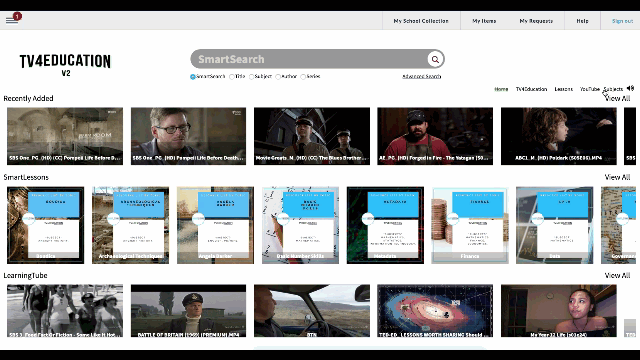The width and height of the screenshot is (640, 360).
Task: Click the magnifier search button
Action: coord(435,59)
